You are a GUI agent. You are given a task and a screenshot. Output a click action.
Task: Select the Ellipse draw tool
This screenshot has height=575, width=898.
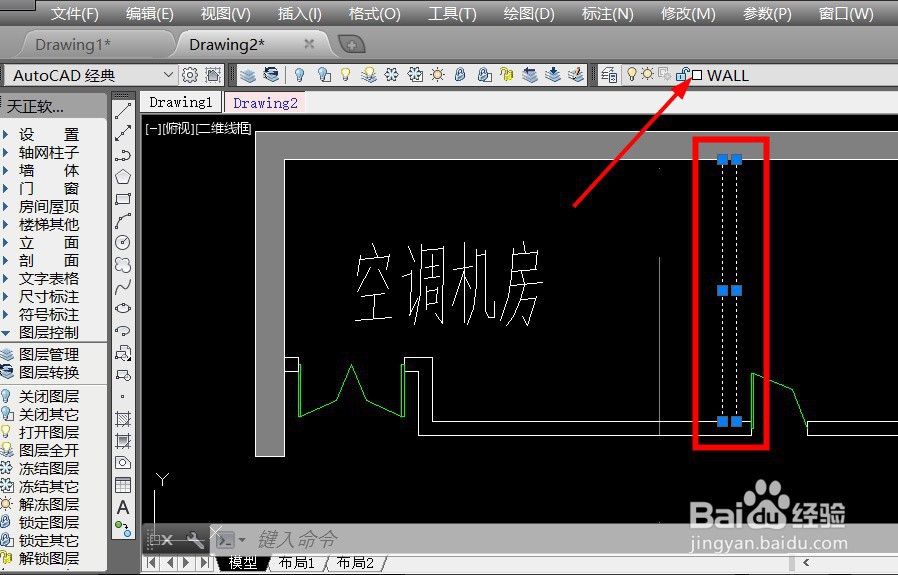(123, 309)
